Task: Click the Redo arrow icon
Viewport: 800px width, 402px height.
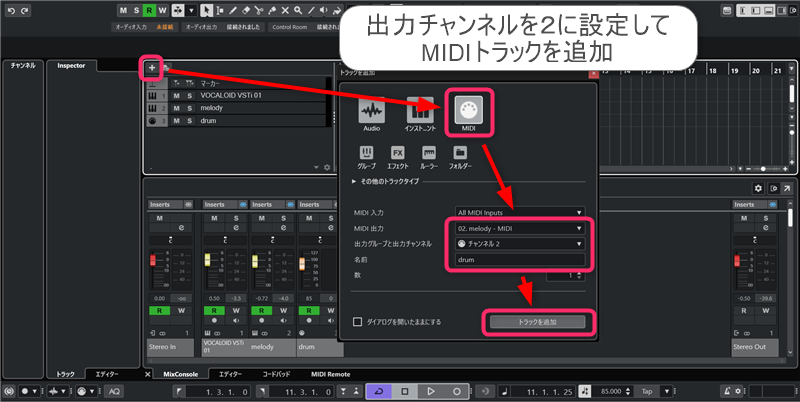Action: click(24, 10)
